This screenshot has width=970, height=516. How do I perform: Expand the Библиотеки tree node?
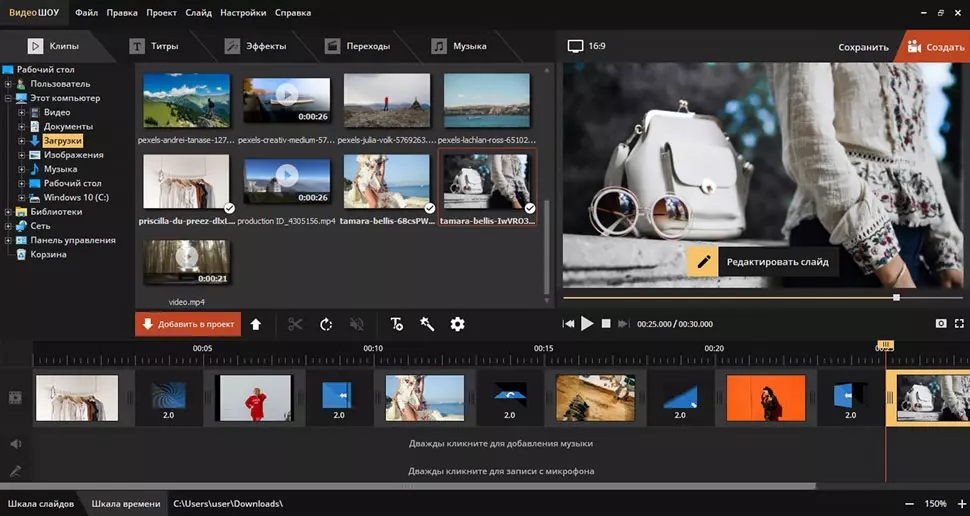9,212
